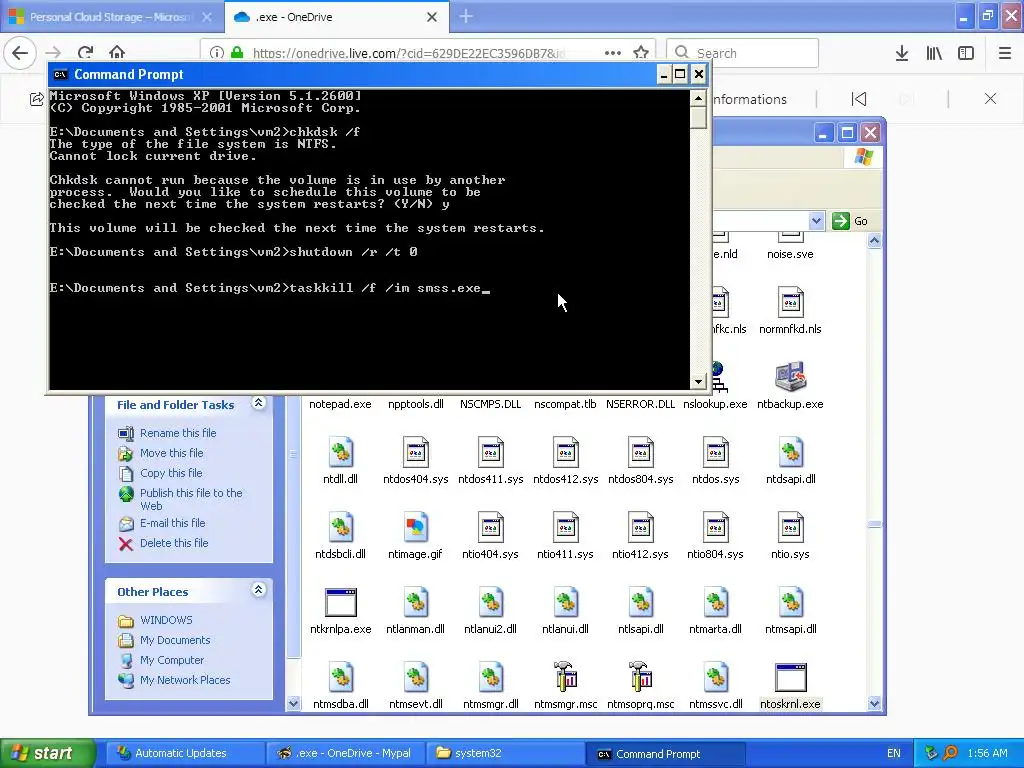This screenshot has height=768, width=1024.
Task: Toggle the browser sidebar icon
Action: pos(966,53)
